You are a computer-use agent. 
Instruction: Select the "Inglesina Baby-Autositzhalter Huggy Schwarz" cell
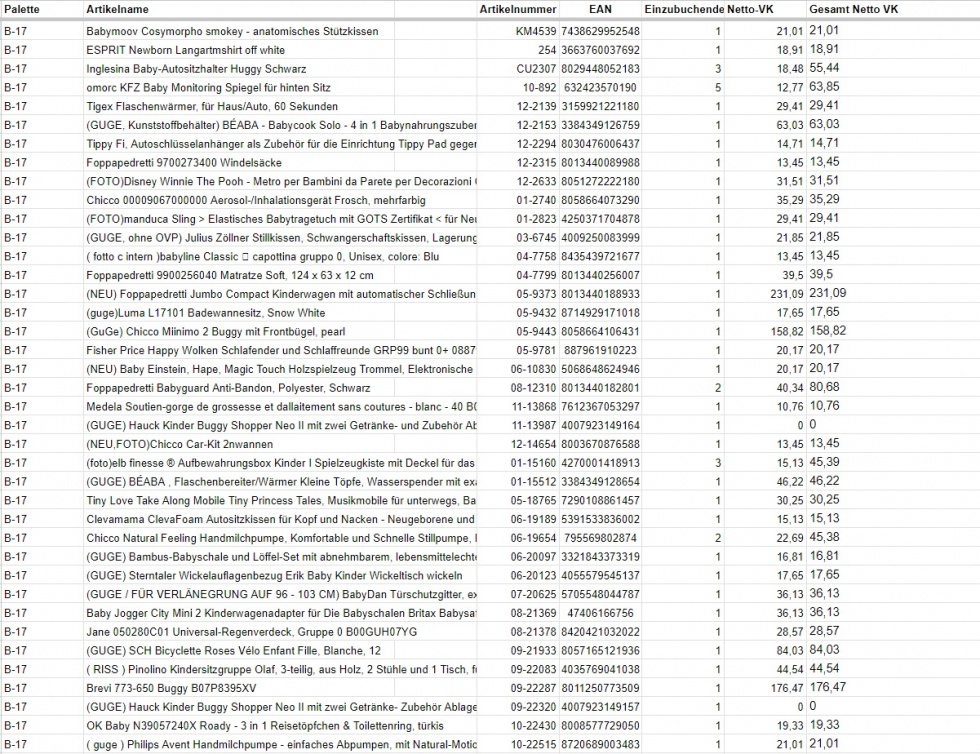click(x=196, y=69)
